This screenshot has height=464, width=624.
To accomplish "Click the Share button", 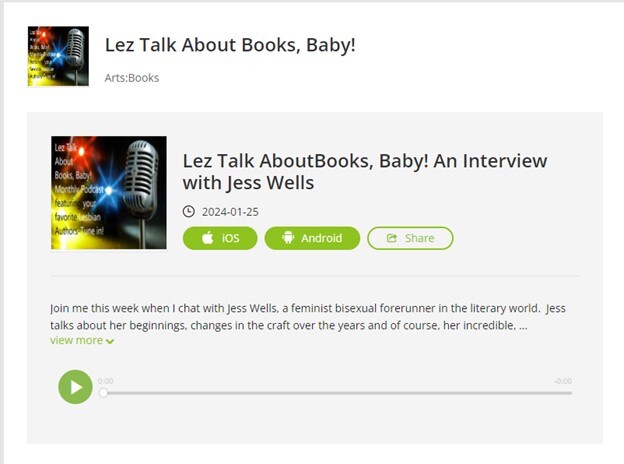I will point(410,238).
